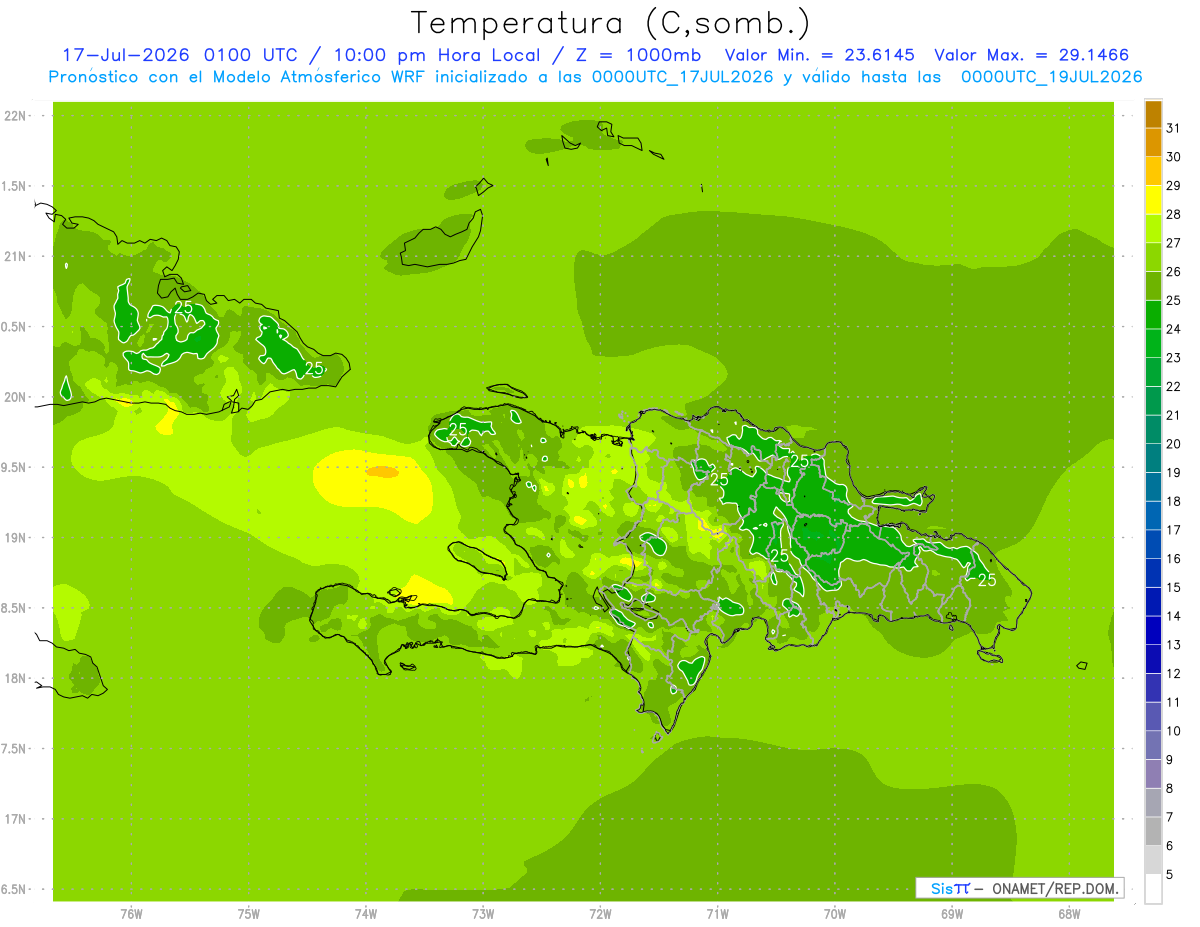Click legend value "8" on the color scale
Image resolution: width=1200 pixels, height=927 pixels.
pyautogui.click(x=1170, y=789)
